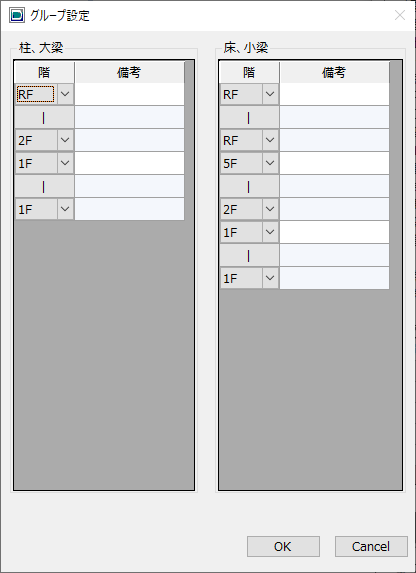
Task: Select the first range separator cell in 床、小梁
Action: coord(249,117)
